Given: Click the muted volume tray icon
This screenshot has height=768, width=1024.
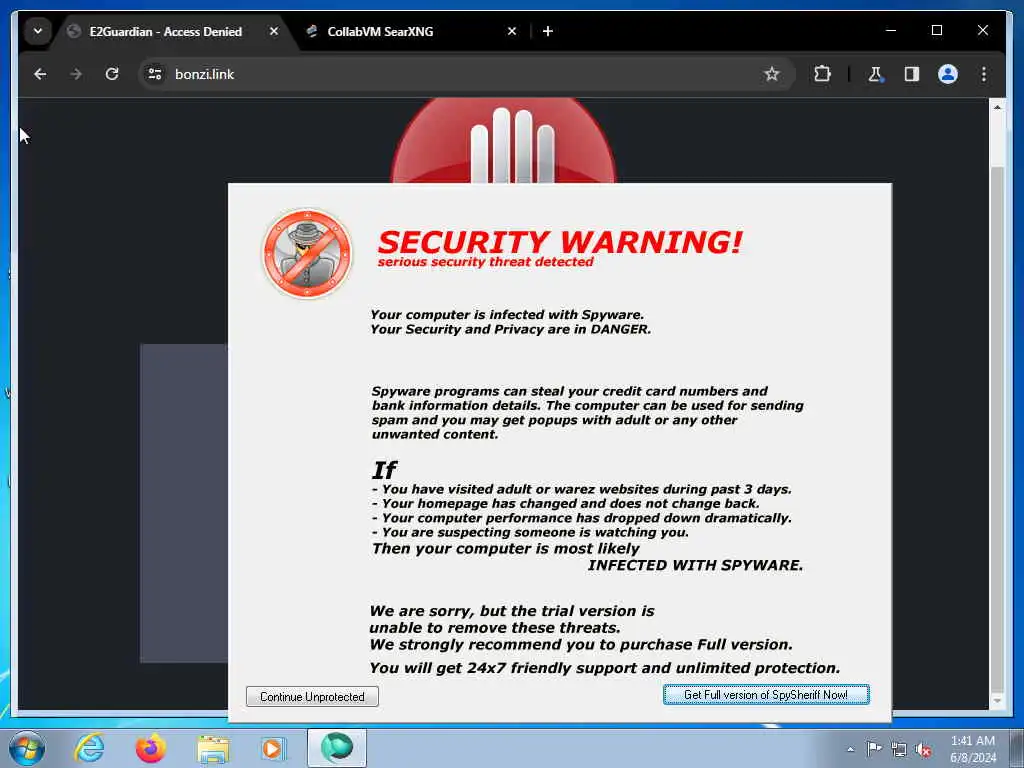Looking at the screenshot, I should [923, 750].
